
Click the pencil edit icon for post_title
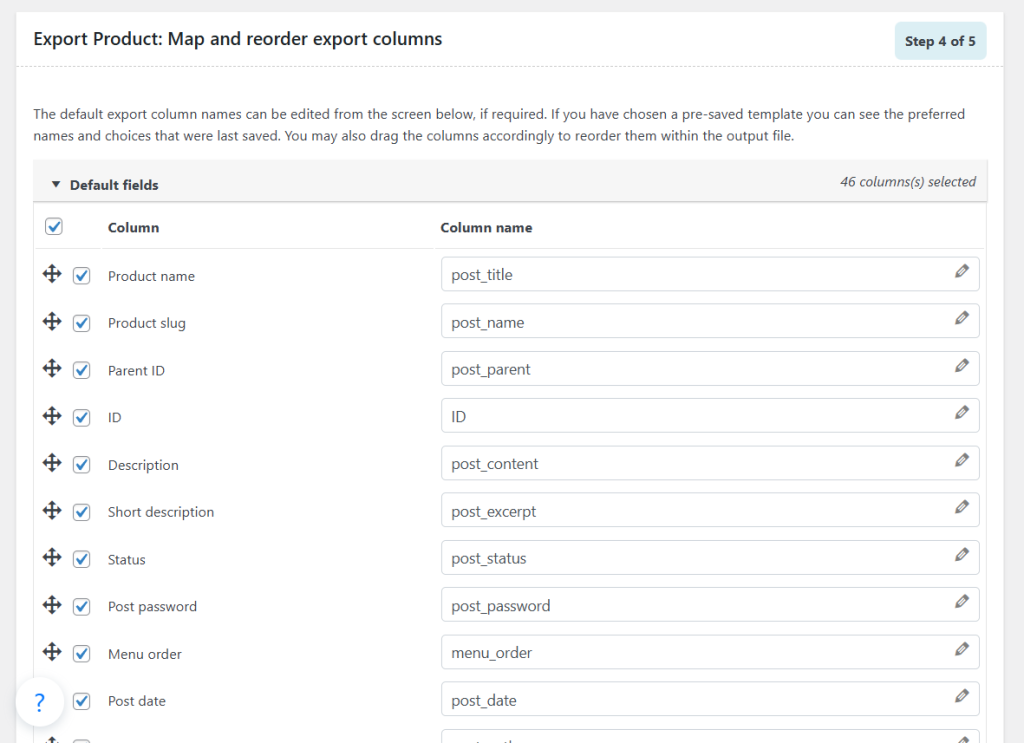pos(961,271)
